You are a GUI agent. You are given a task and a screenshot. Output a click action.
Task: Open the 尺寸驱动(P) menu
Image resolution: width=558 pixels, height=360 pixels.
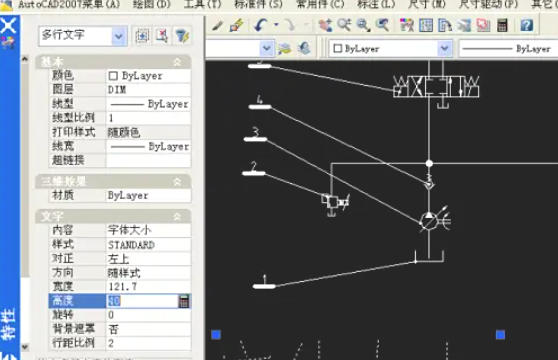pyautogui.click(x=489, y=4)
